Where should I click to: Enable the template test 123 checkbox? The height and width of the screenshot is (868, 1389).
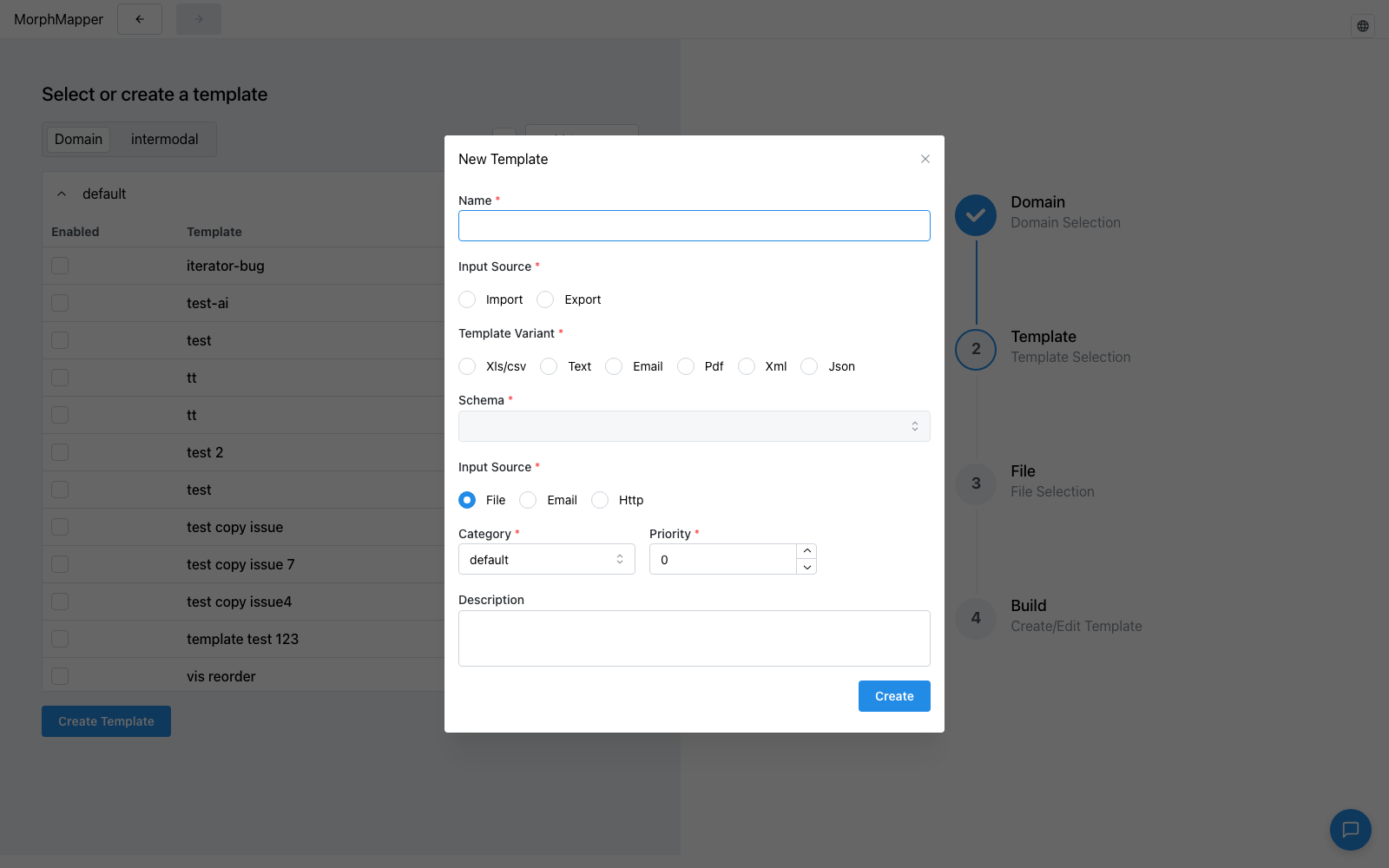click(x=60, y=639)
